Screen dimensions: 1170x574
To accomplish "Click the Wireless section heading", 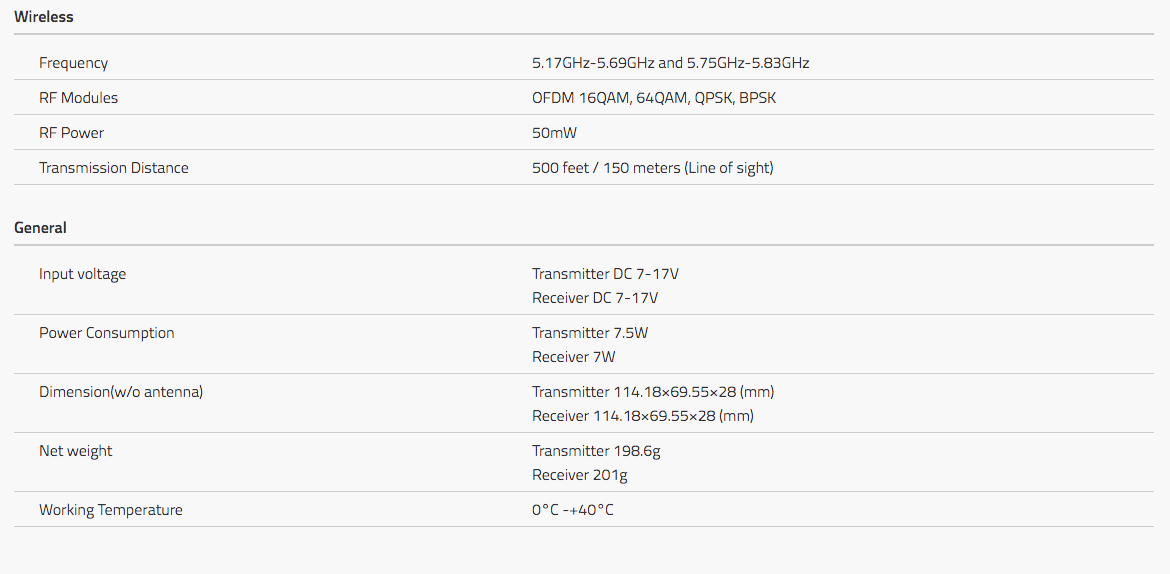I will tap(43, 16).
